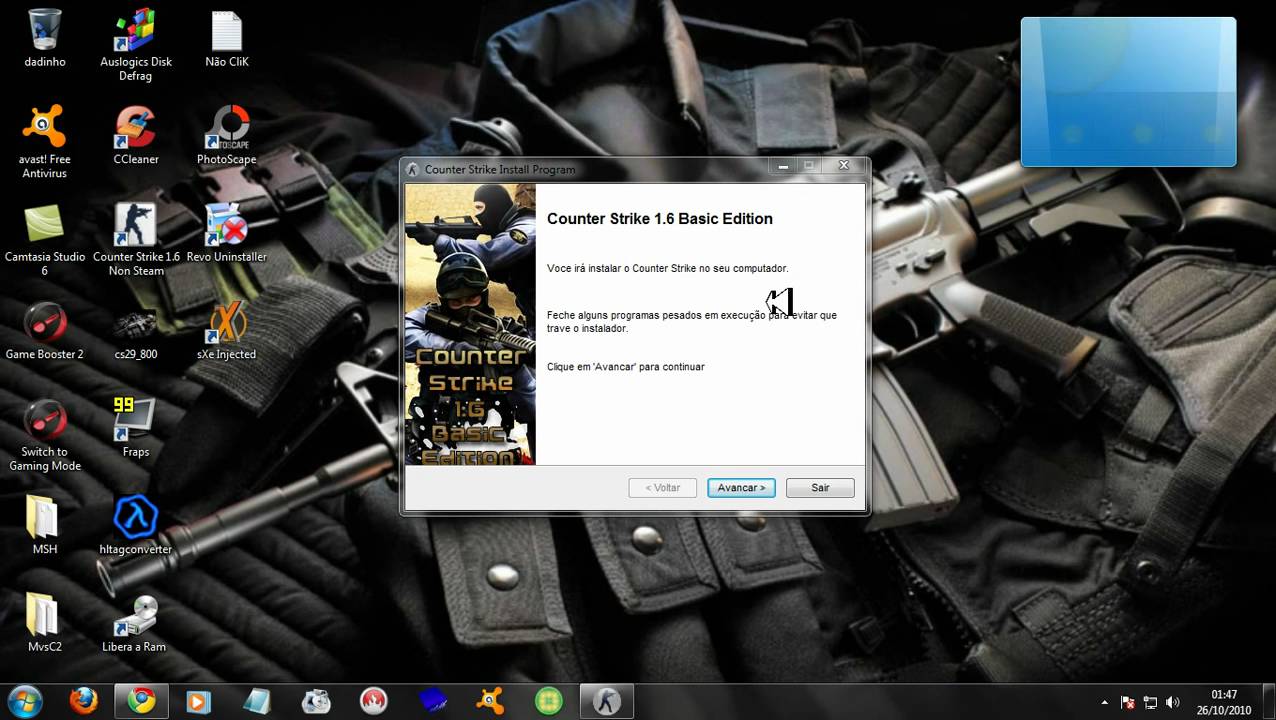This screenshot has height=720, width=1276.
Task: Open Windows Media Player taskbar icon
Action: (x=197, y=701)
